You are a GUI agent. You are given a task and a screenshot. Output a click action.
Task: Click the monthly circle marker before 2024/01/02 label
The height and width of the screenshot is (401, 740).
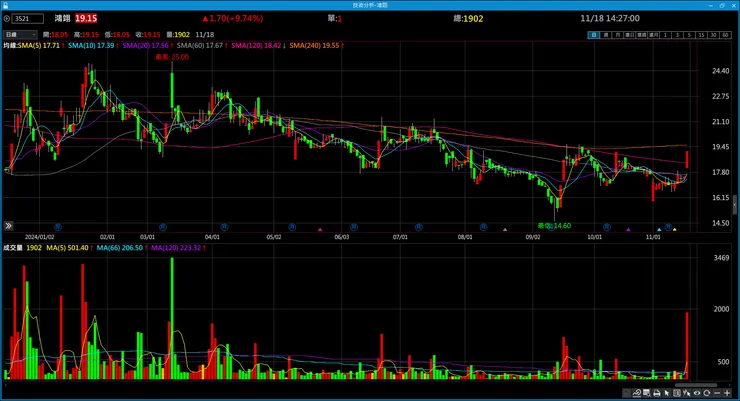pyautogui.click(x=58, y=227)
